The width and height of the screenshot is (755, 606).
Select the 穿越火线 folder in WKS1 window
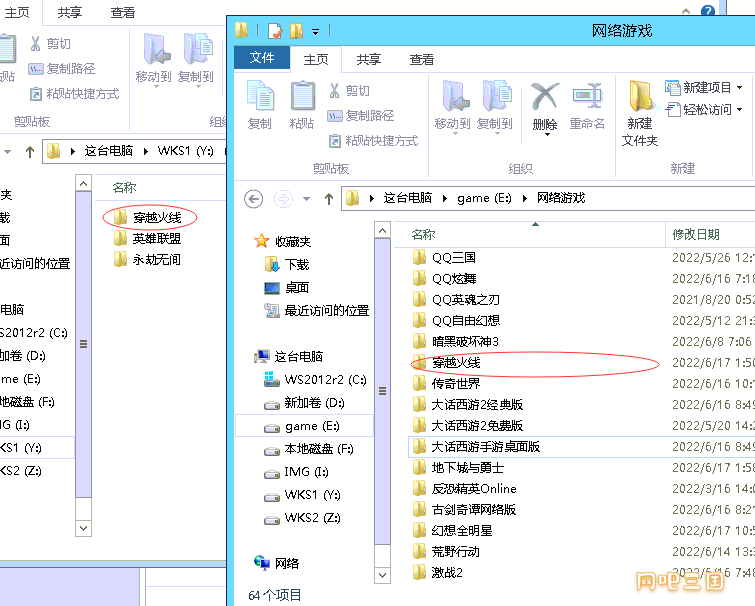pyautogui.click(x=148, y=218)
